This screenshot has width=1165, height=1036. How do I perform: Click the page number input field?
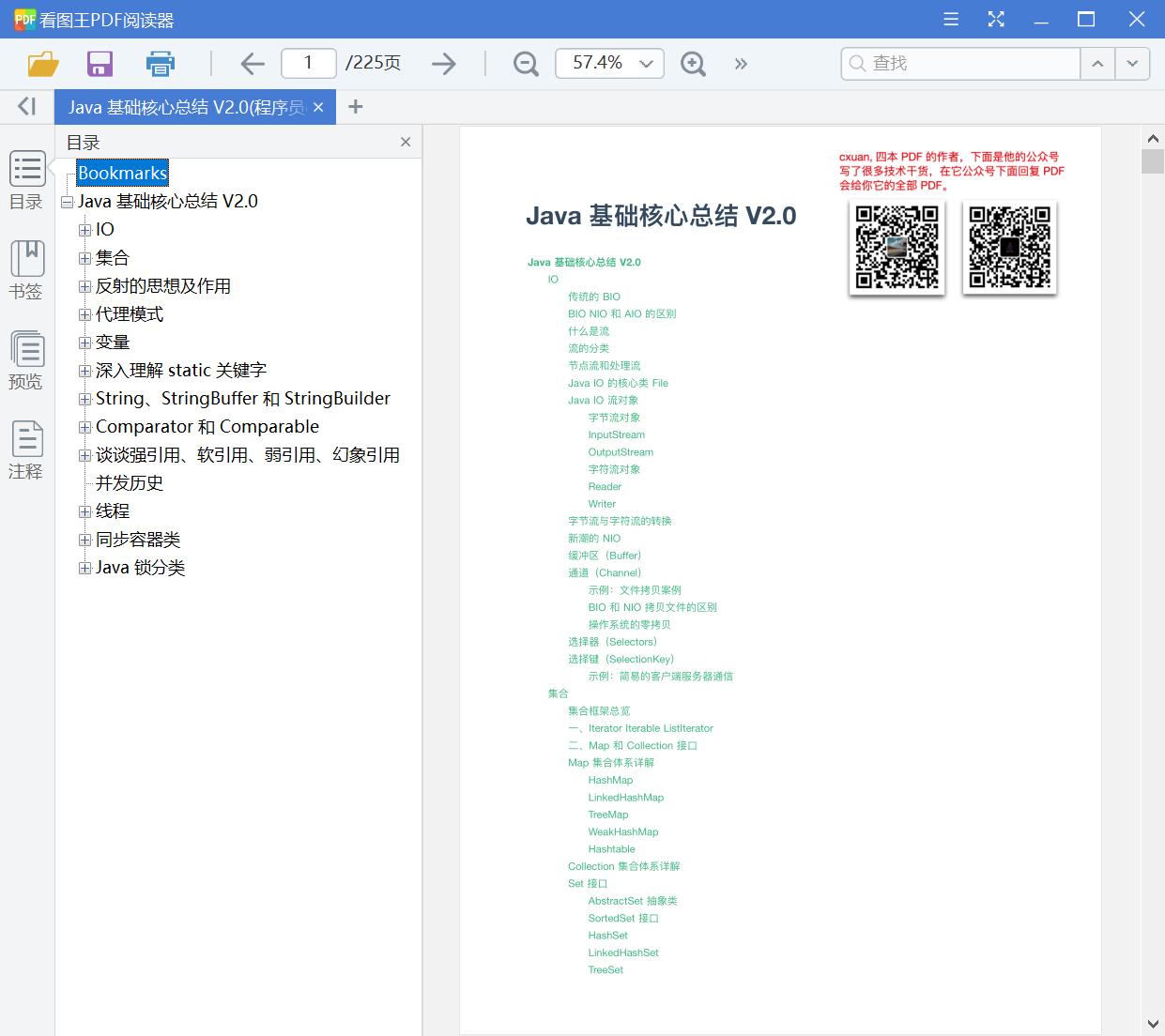(309, 63)
